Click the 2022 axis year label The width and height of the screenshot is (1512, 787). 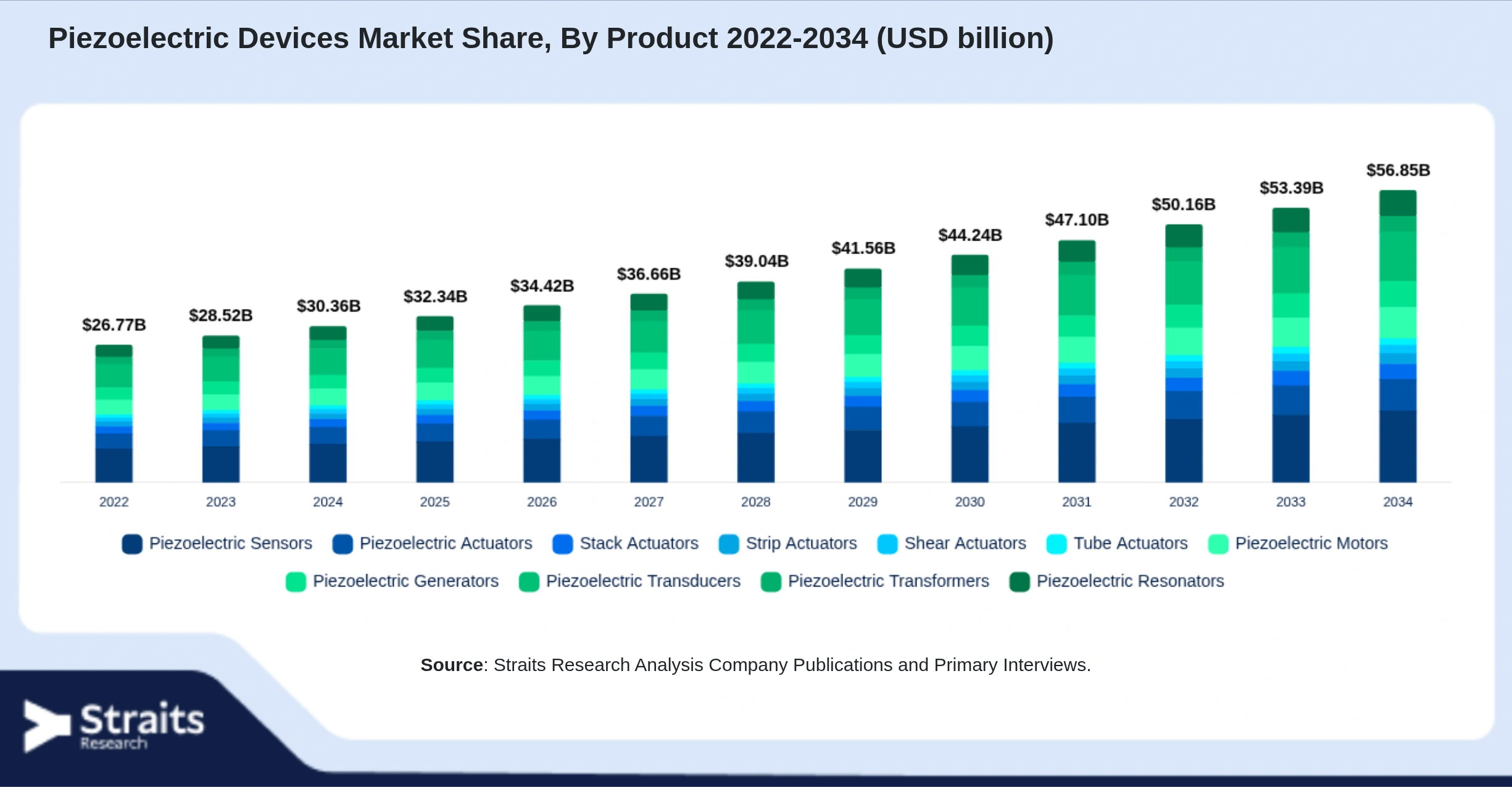tap(114, 502)
